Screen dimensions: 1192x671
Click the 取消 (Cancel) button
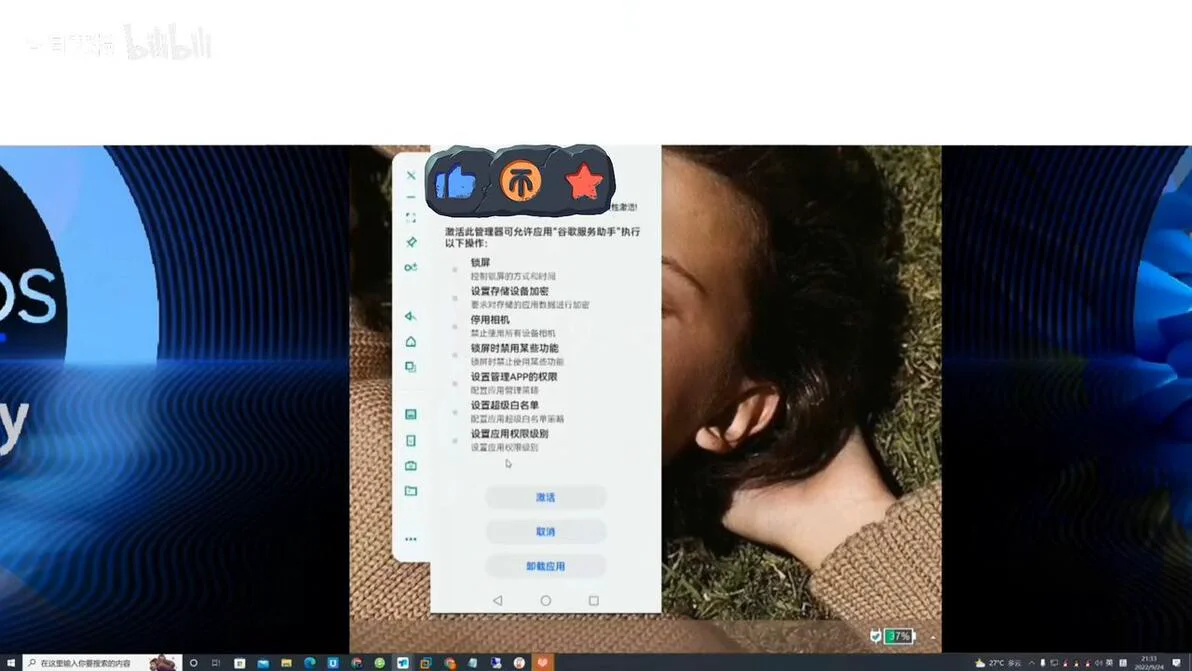pyautogui.click(x=545, y=531)
